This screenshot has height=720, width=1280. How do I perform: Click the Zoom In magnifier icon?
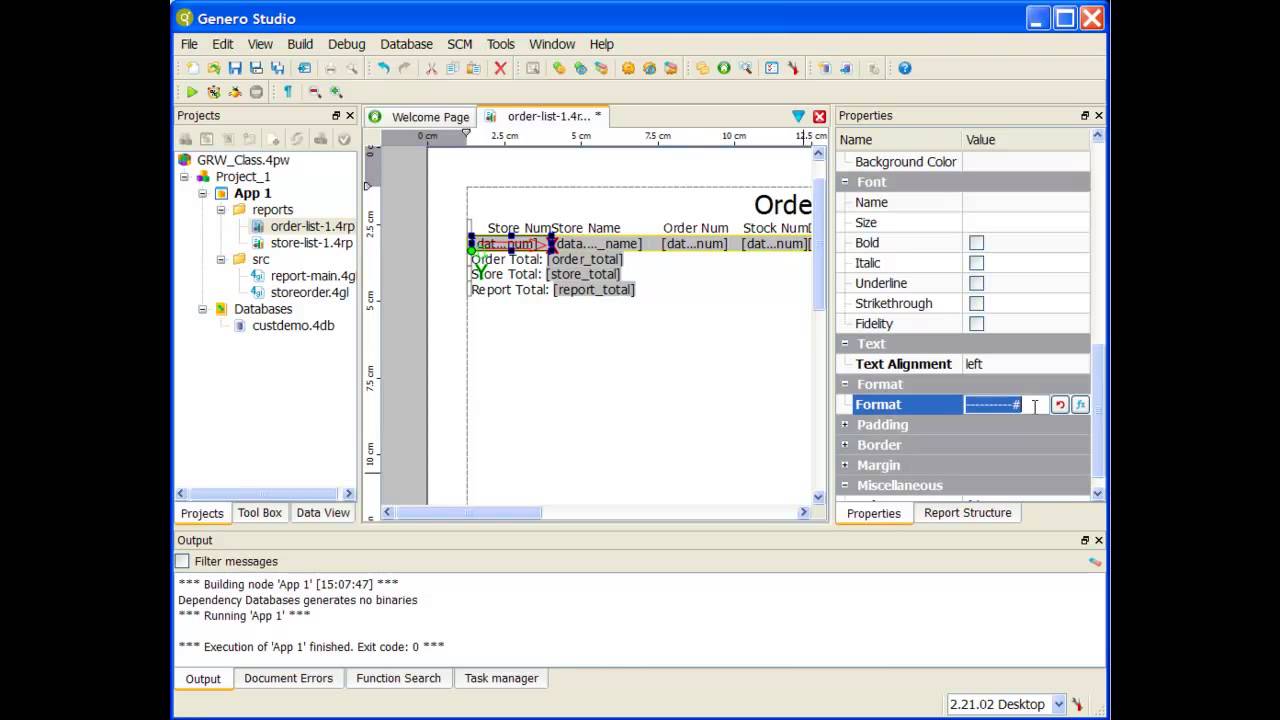click(336, 92)
